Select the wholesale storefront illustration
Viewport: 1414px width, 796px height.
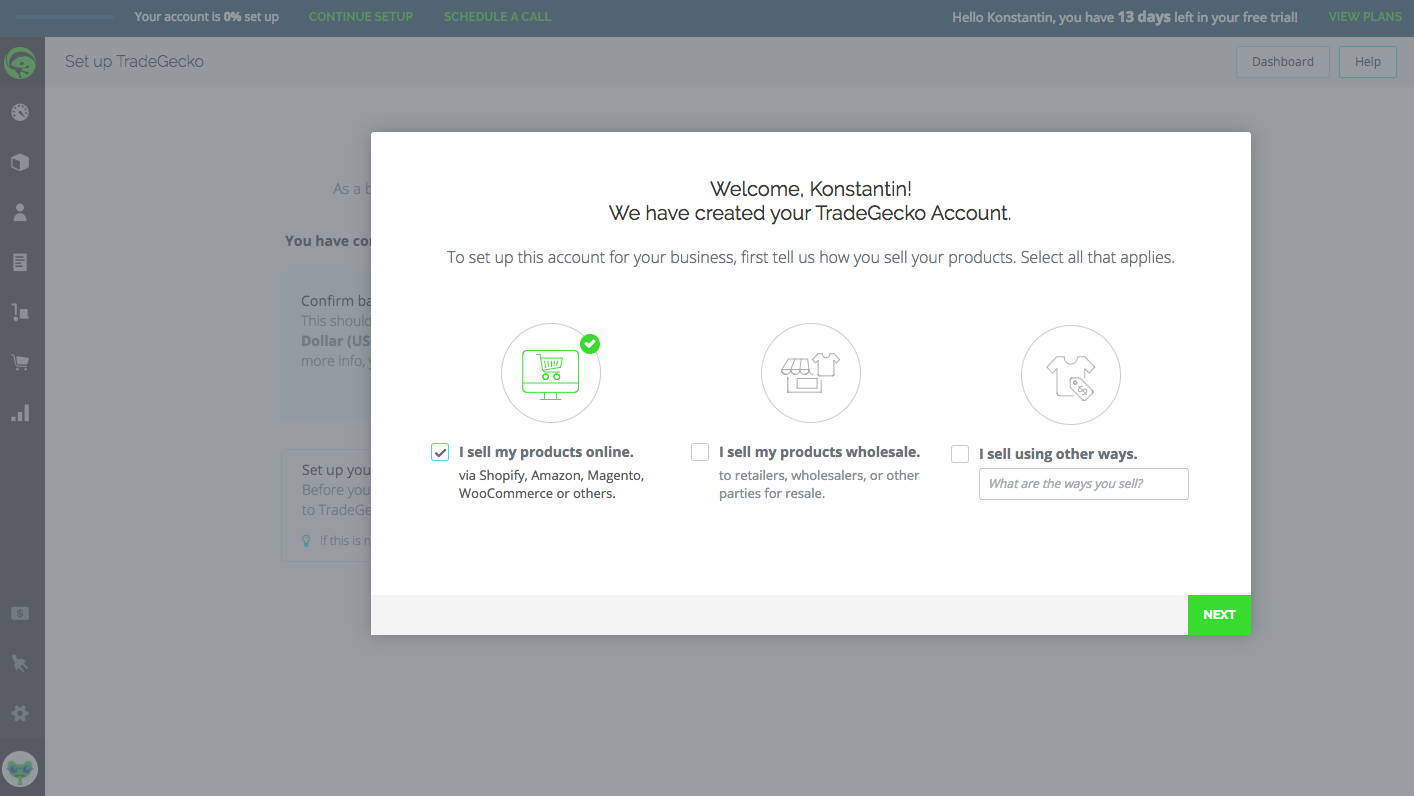[810, 373]
